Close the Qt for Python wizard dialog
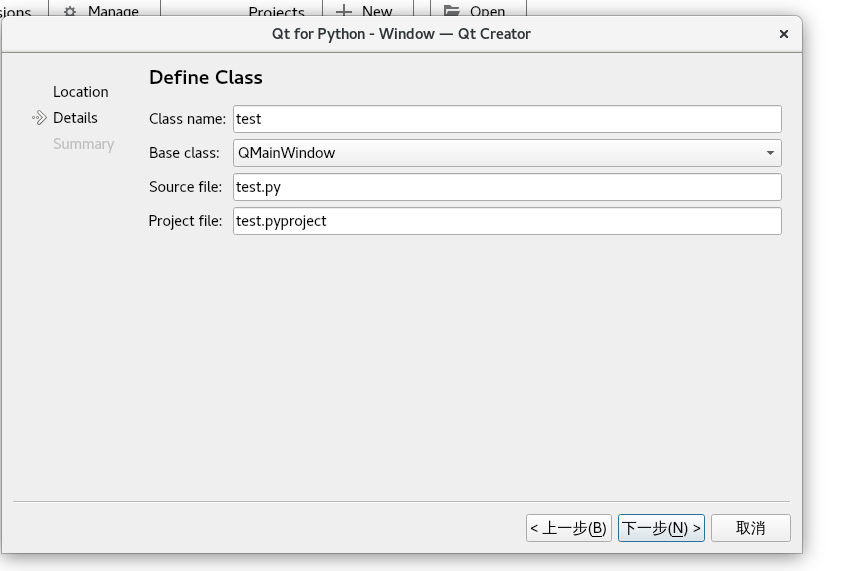Screen dimensions: 841x571 pyautogui.click(x=784, y=34)
